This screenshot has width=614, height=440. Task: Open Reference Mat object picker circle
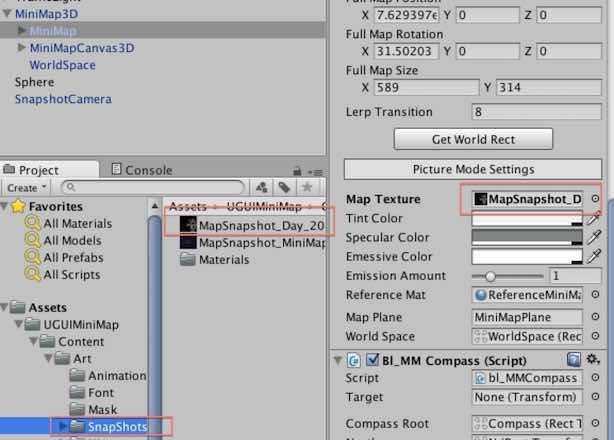[x=595, y=294]
